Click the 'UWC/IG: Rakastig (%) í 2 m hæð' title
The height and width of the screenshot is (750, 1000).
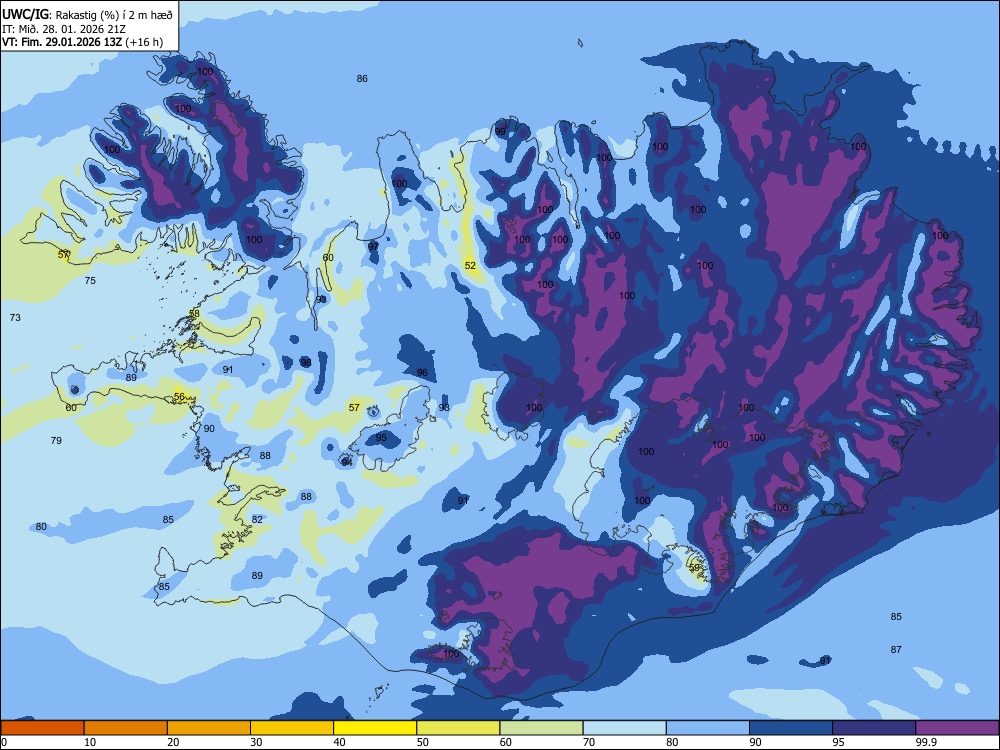[x=87, y=14]
